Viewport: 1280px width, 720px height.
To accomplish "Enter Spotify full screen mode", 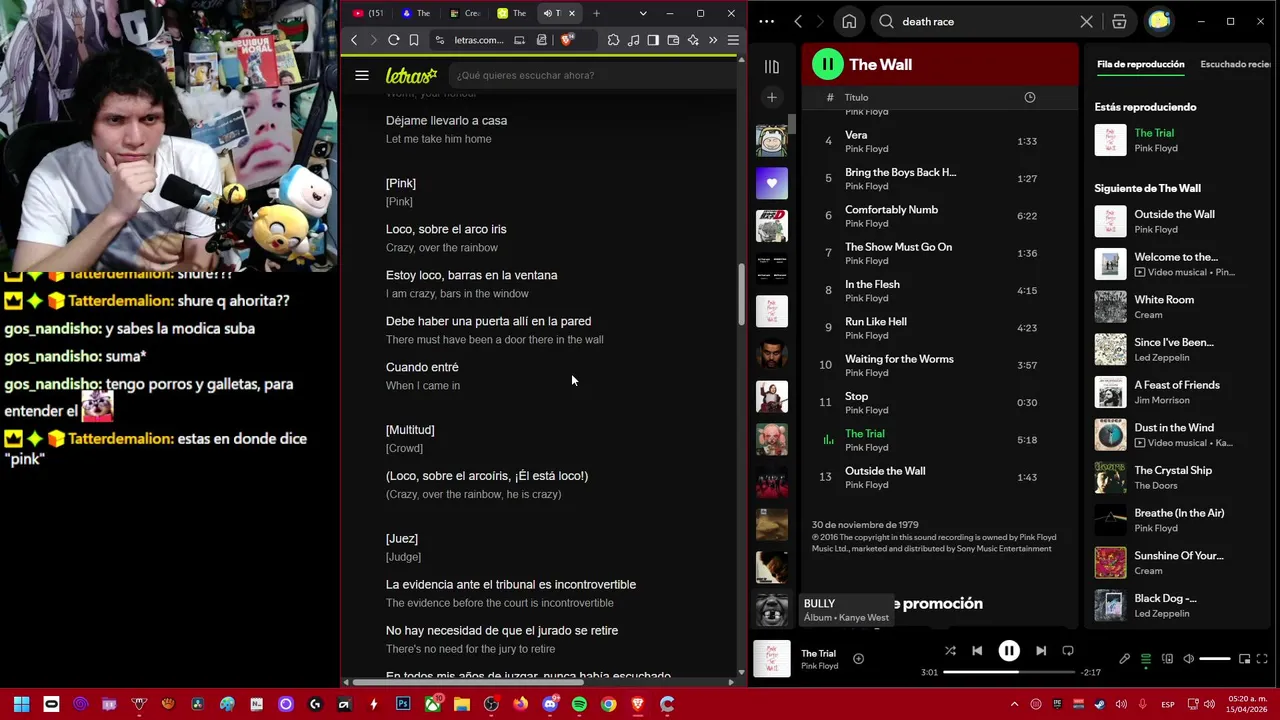I will coord(1262,659).
